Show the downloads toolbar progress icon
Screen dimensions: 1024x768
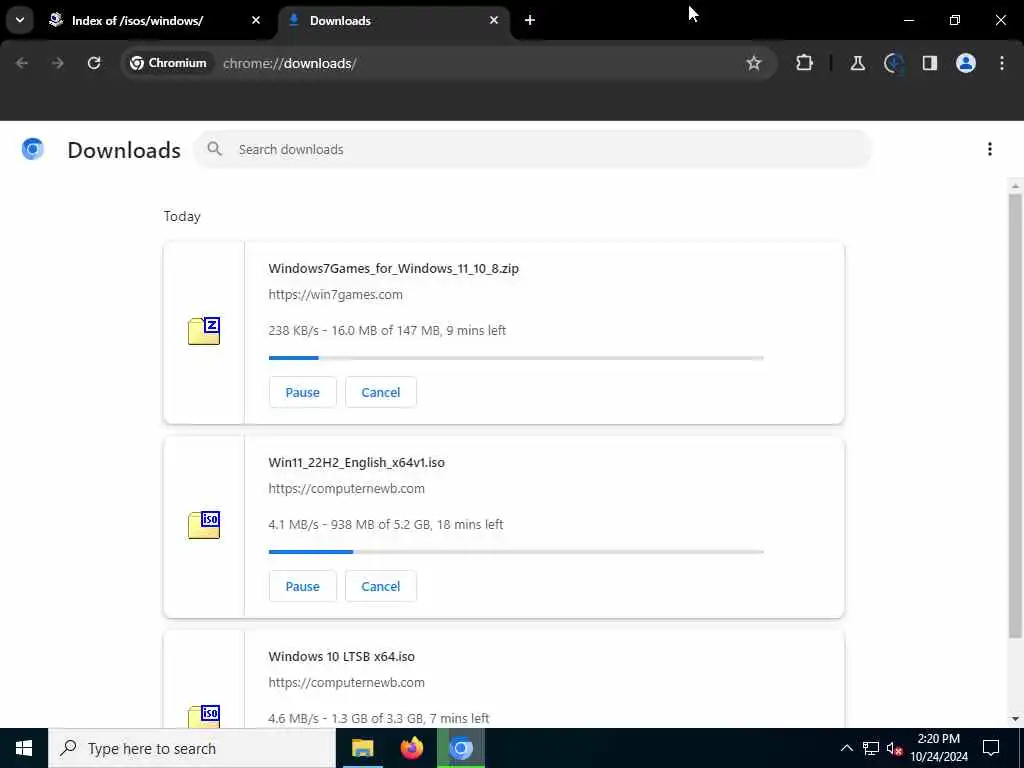pyautogui.click(x=893, y=63)
